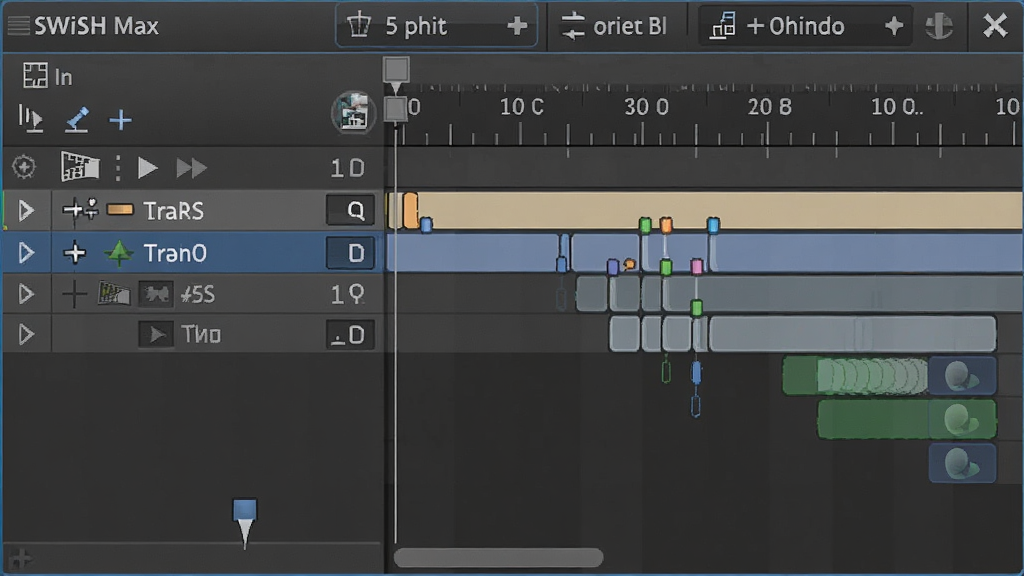Expand the TranO layer row
The width and height of the screenshot is (1024, 576).
tap(26, 252)
